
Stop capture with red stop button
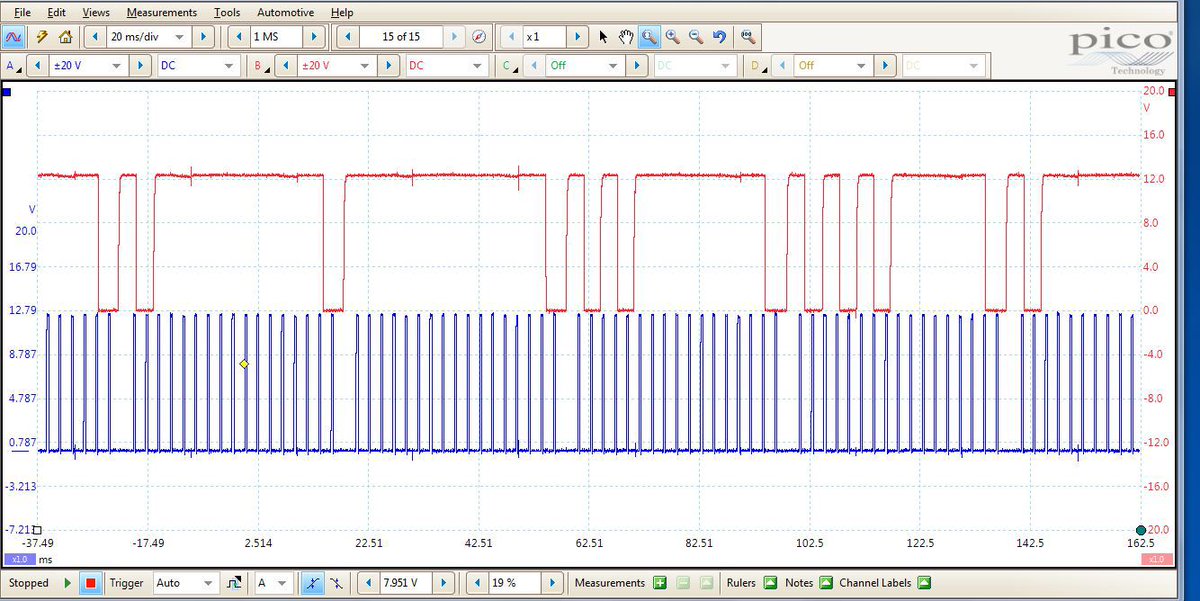coord(90,583)
